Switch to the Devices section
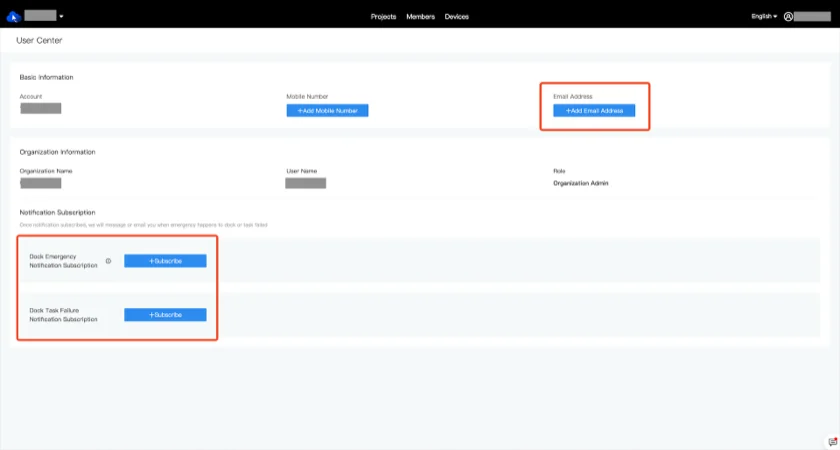 coord(456,17)
